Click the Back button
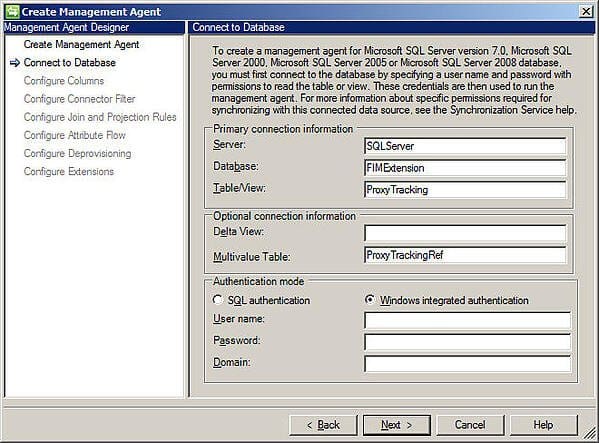Viewport: 599px width, 443px height. click(x=323, y=425)
